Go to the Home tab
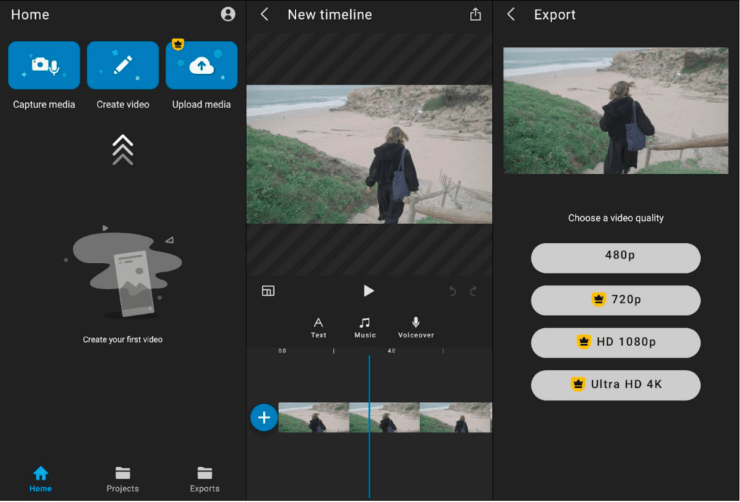Image resolution: width=740 pixels, height=502 pixels. (40, 478)
